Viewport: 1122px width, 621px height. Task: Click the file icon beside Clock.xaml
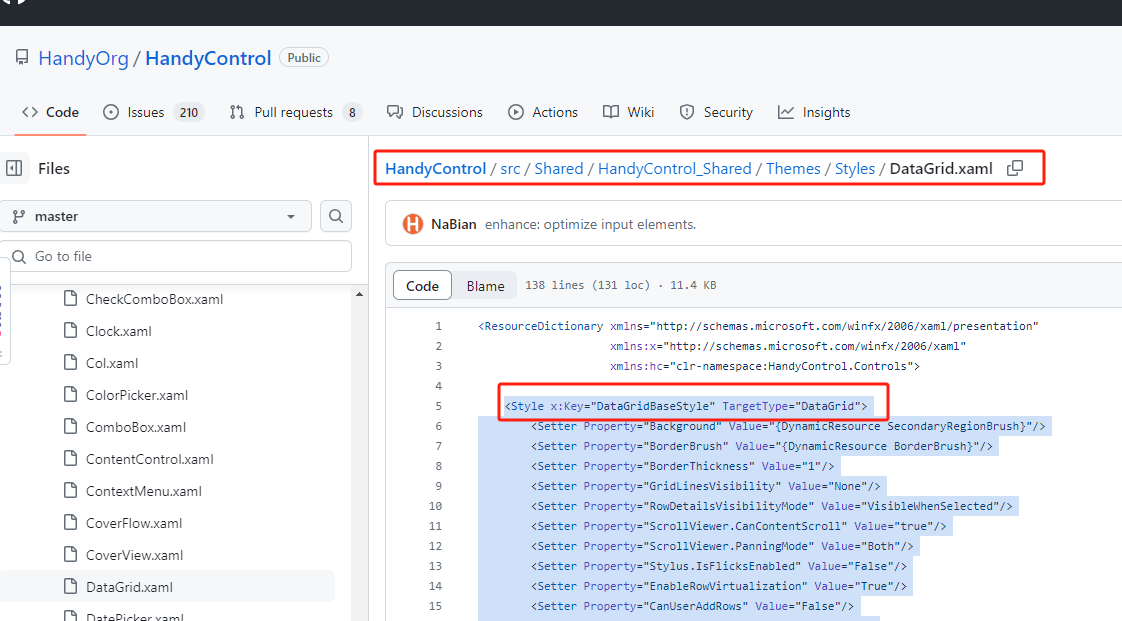[70, 331]
